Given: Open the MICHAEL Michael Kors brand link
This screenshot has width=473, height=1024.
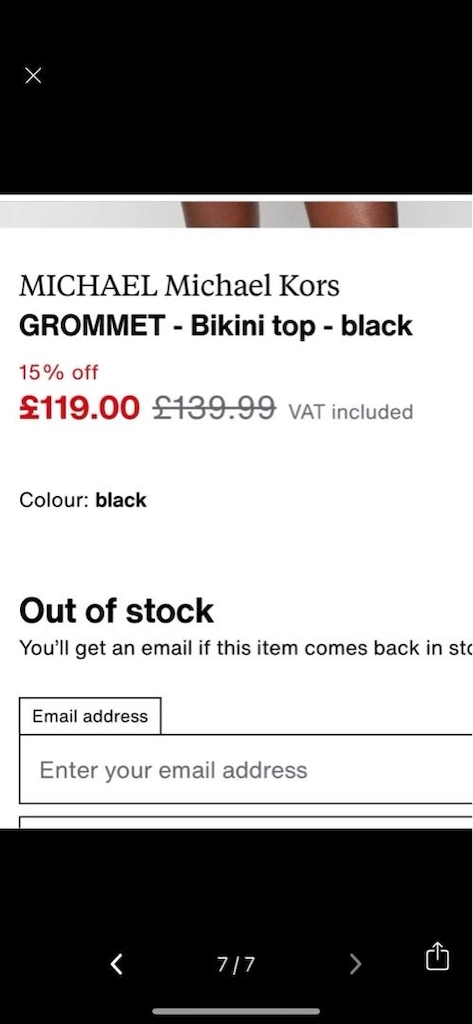Looking at the screenshot, I should (x=180, y=286).
